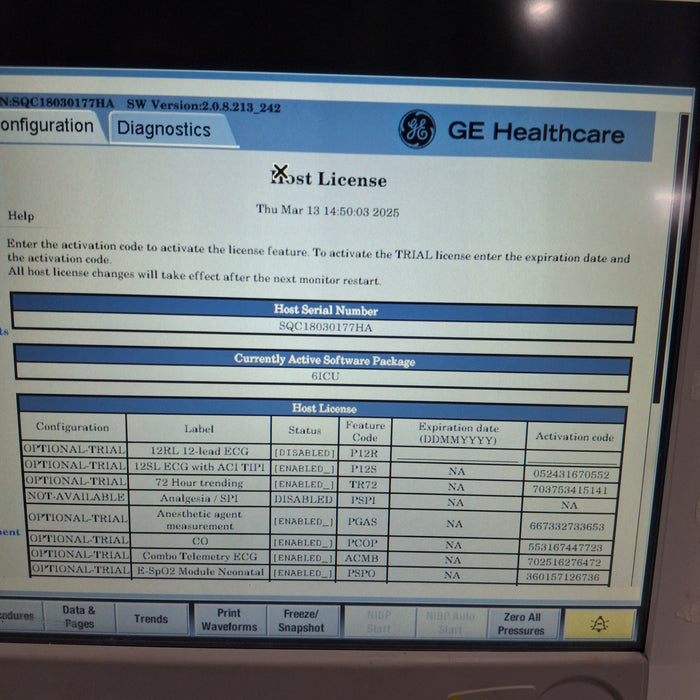This screenshot has width=700, height=700.
Task: Click label Combo Telemetry ECG
Action: pyautogui.click(x=200, y=556)
